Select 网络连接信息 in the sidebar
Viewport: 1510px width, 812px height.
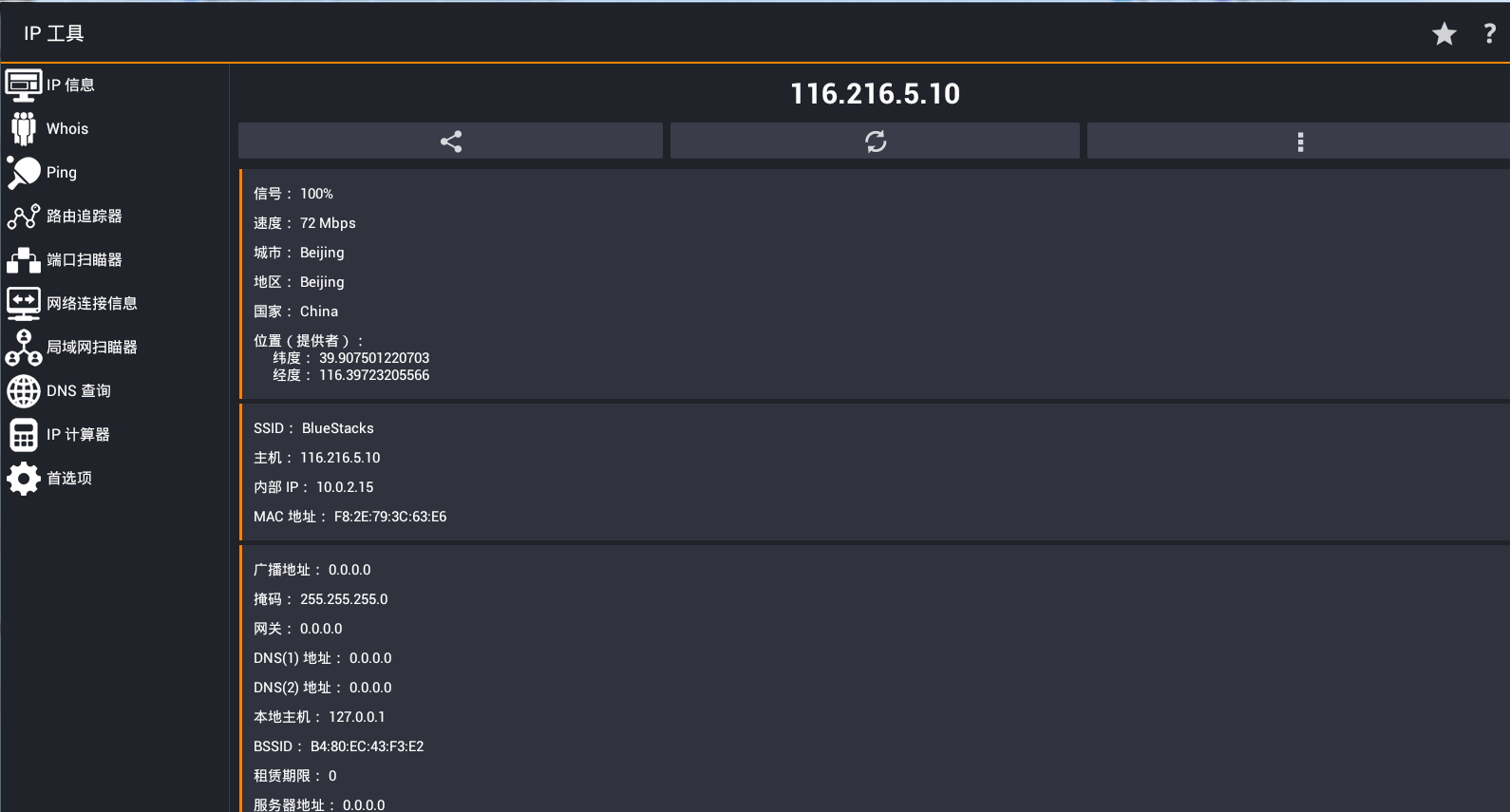point(92,304)
